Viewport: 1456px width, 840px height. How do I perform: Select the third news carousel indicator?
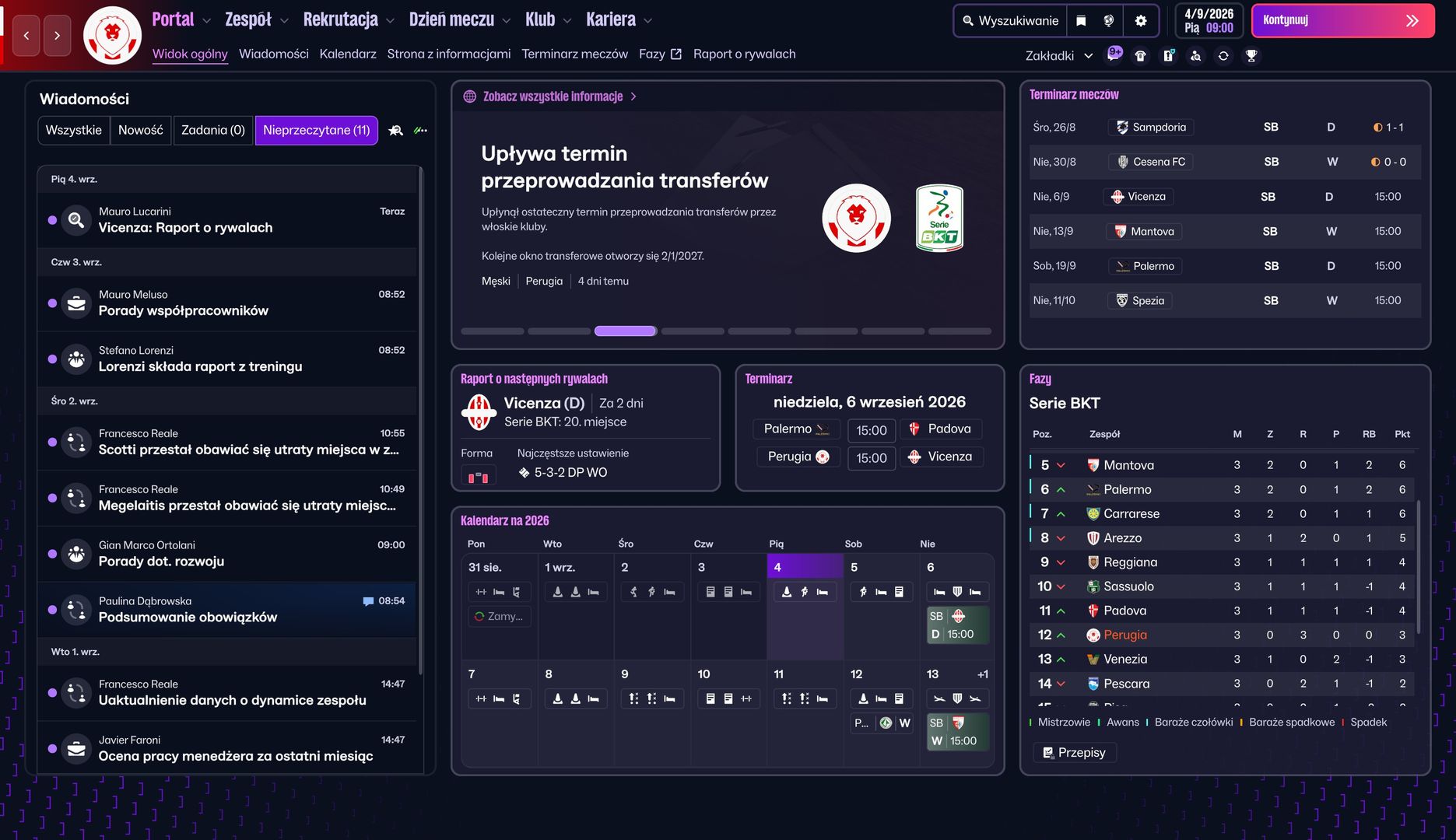(625, 331)
